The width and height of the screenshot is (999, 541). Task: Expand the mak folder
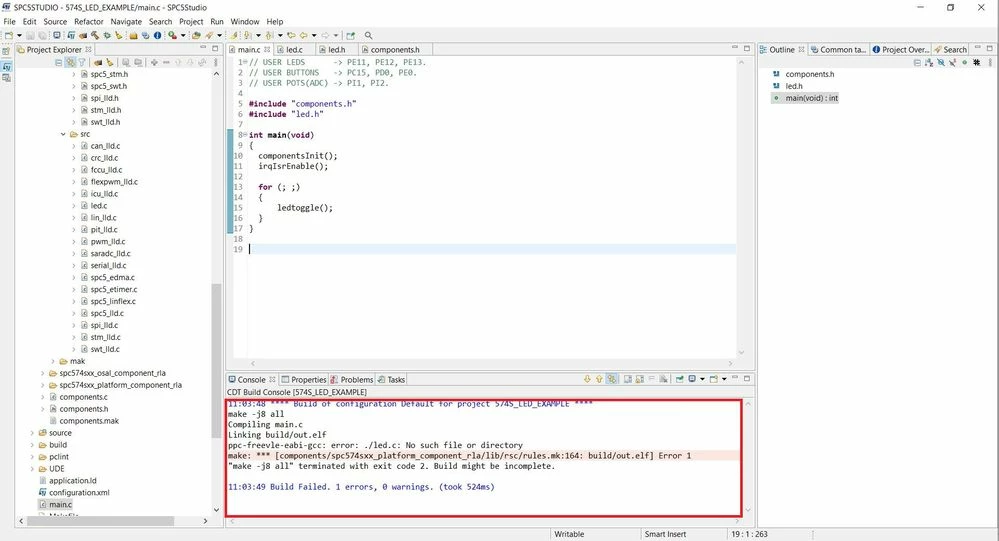pos(53,361)
